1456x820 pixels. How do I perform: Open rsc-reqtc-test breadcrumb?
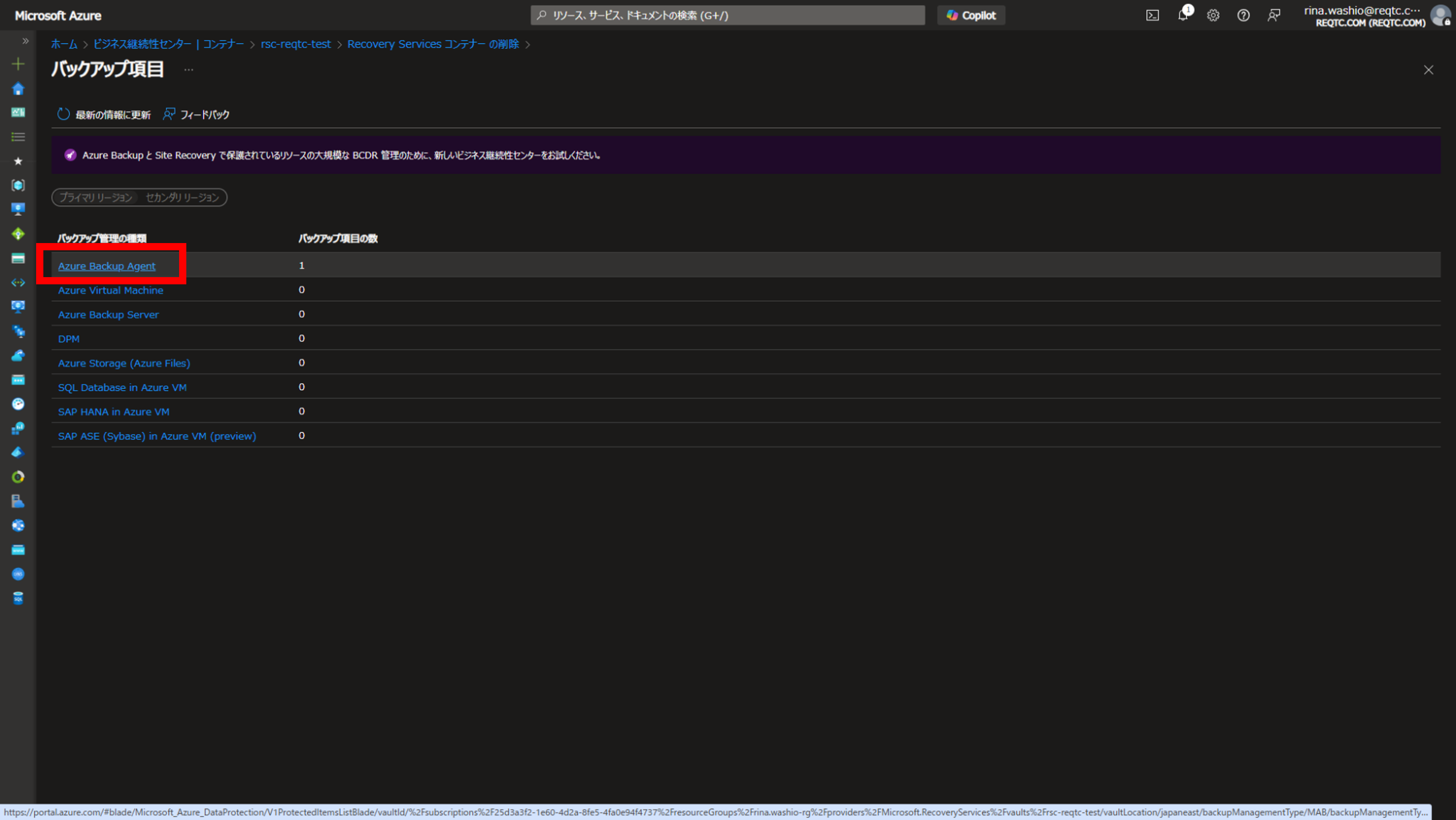(296, 44)
